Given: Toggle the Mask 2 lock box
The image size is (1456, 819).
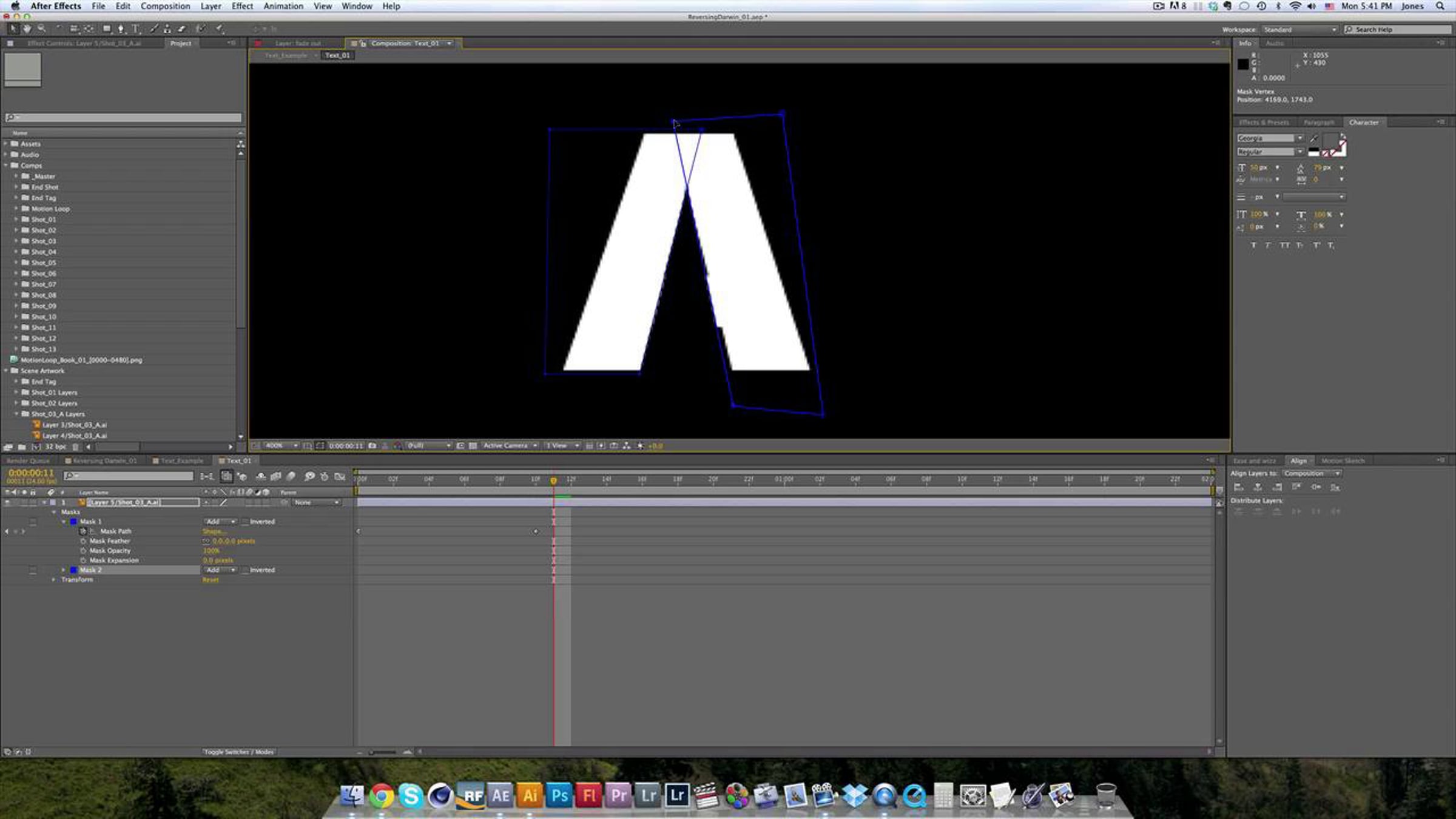Looking at the screenshot, I should (33, 570).
